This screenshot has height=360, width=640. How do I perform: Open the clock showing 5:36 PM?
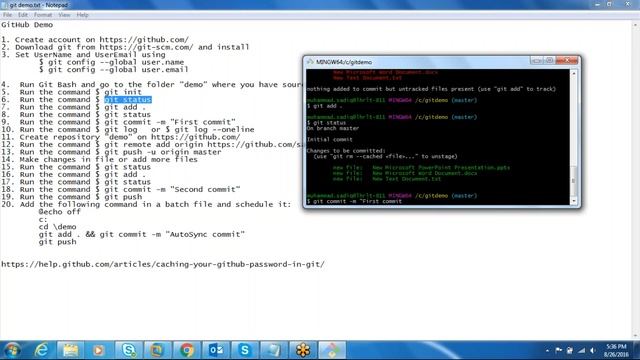(x=616, y=350)
